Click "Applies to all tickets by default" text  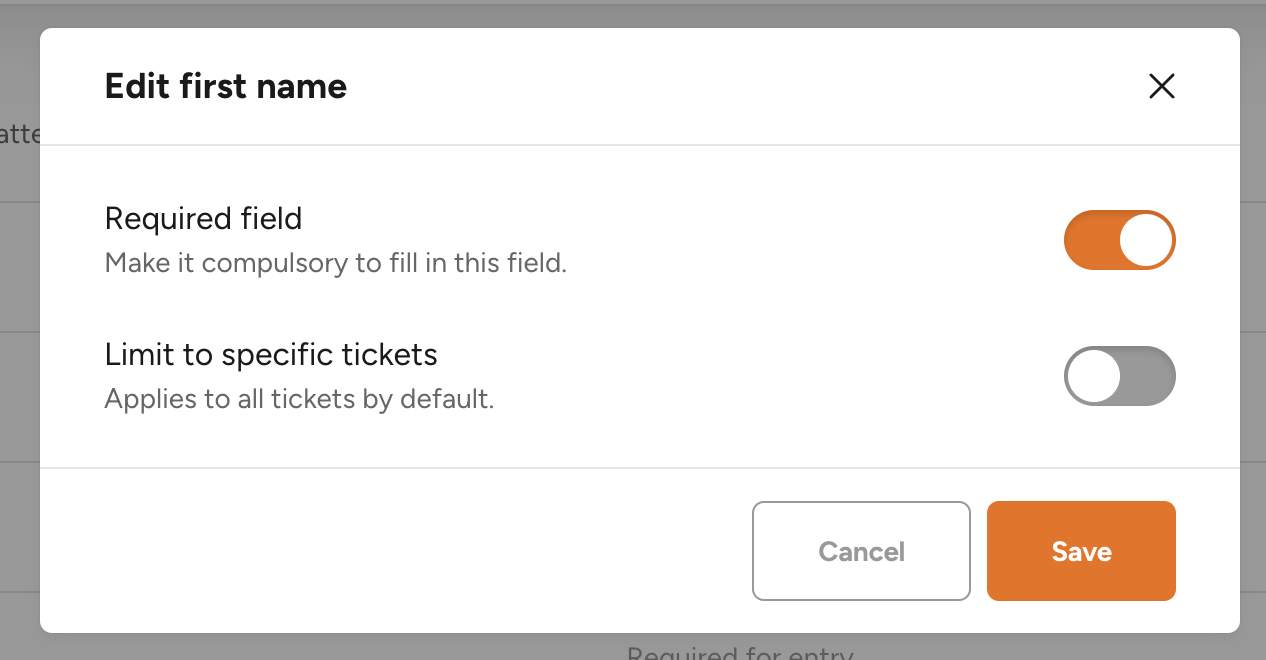click(299, 400)
